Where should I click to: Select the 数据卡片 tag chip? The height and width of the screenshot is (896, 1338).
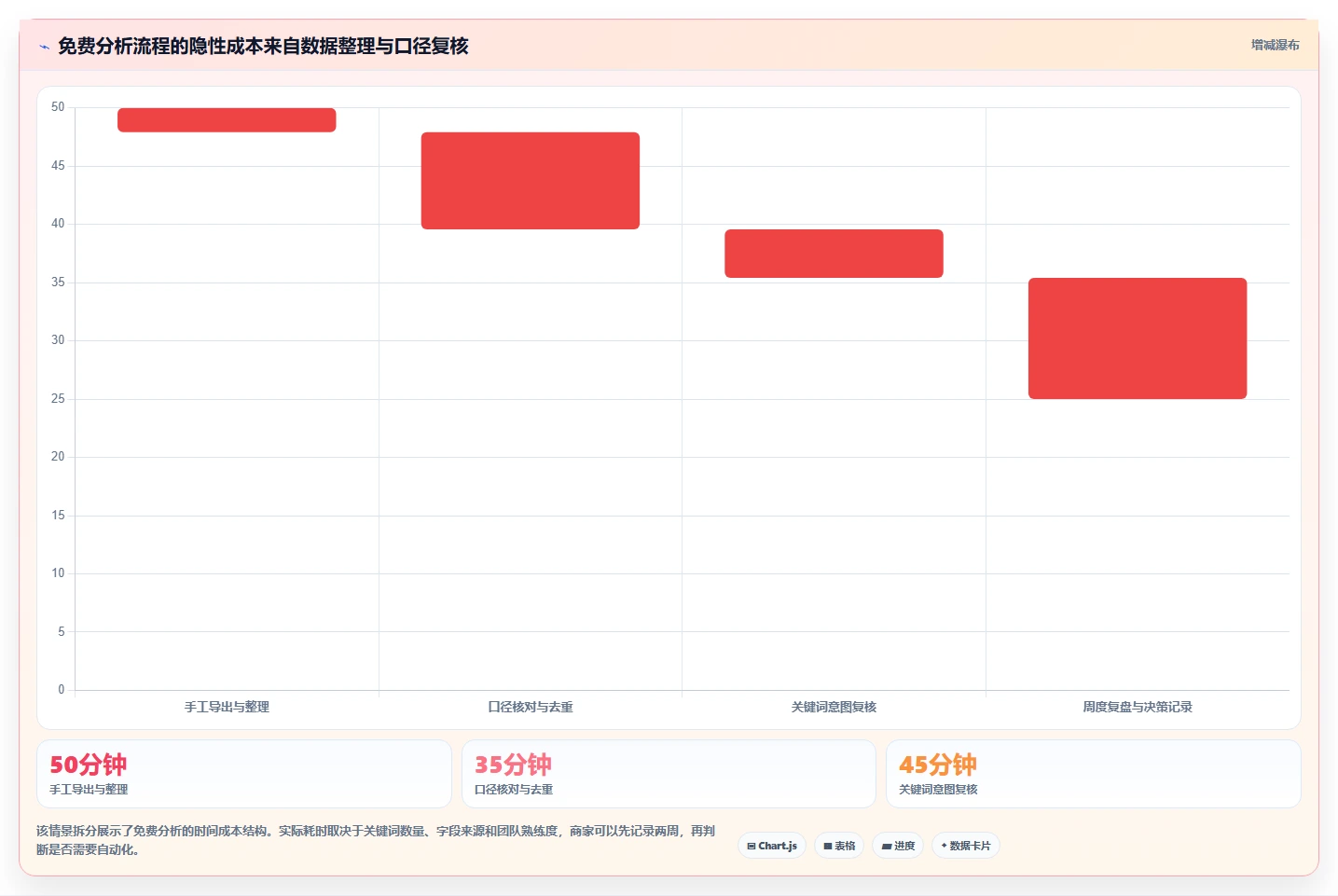pos(966,846)
